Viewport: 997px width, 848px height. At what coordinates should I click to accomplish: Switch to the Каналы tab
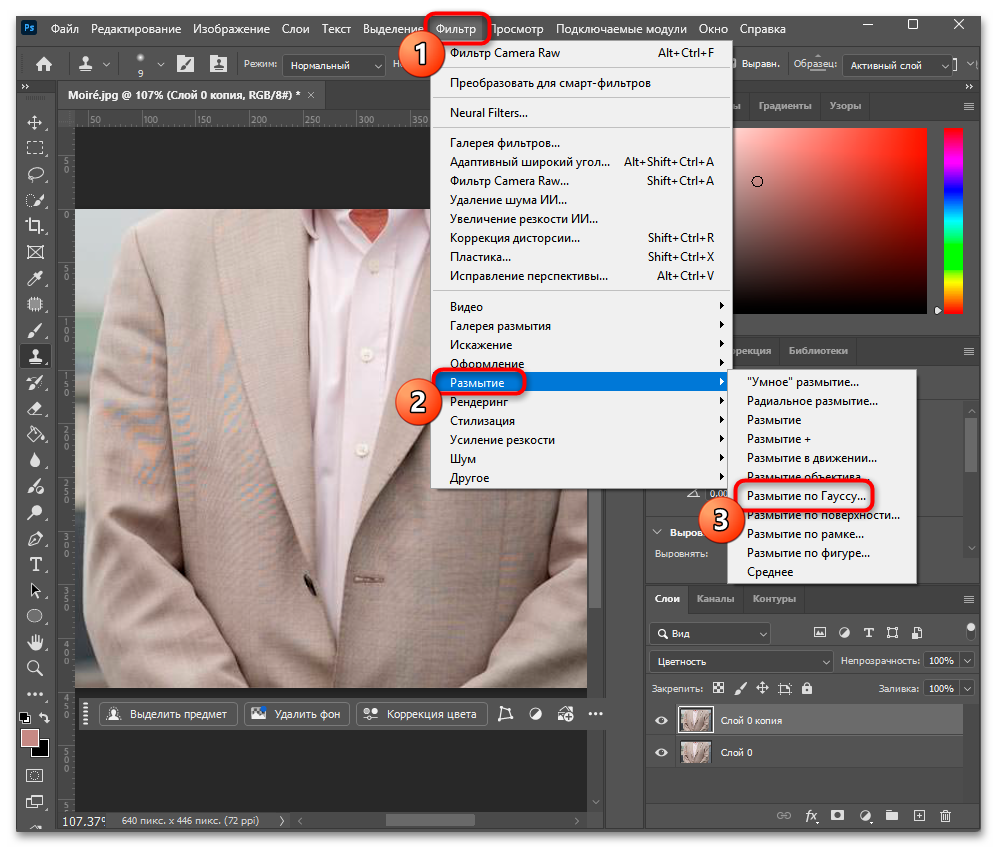coord(715,599)
